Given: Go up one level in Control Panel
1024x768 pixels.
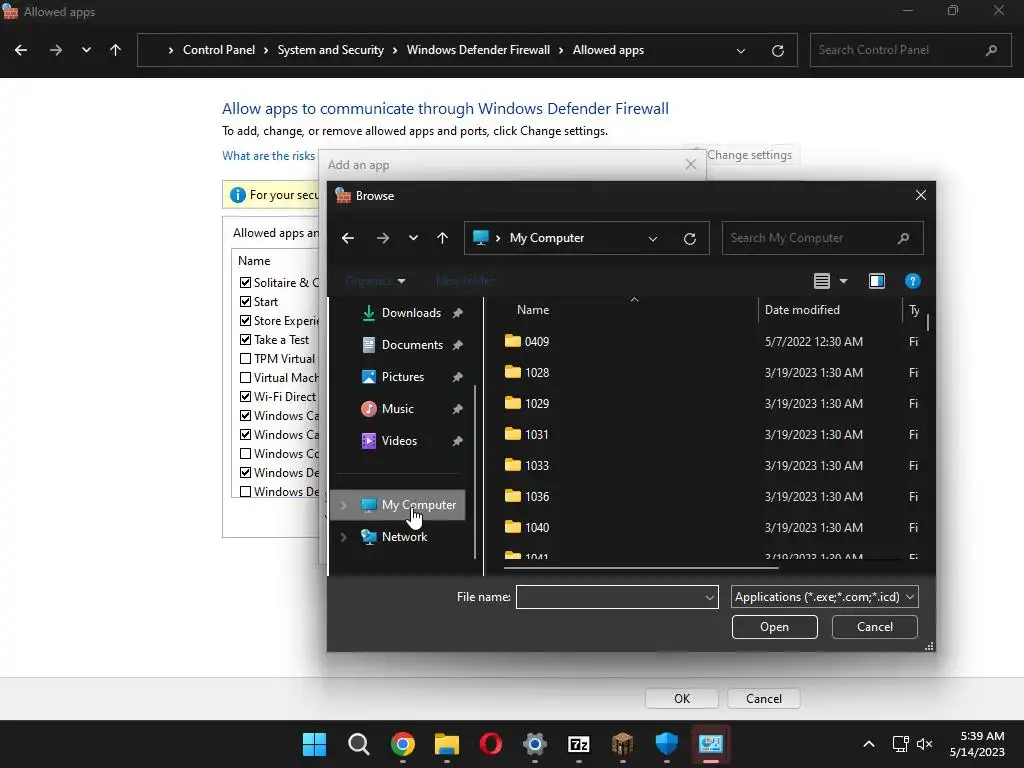Looking at the screenshot, I should tap(116, 50).
